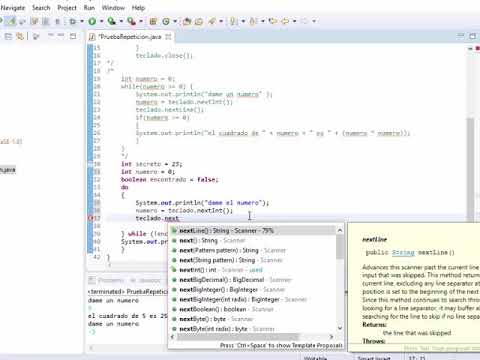This screenshot has width=480, height=360.
Task: Open the Navigate menu
Action: pos(13,7)
